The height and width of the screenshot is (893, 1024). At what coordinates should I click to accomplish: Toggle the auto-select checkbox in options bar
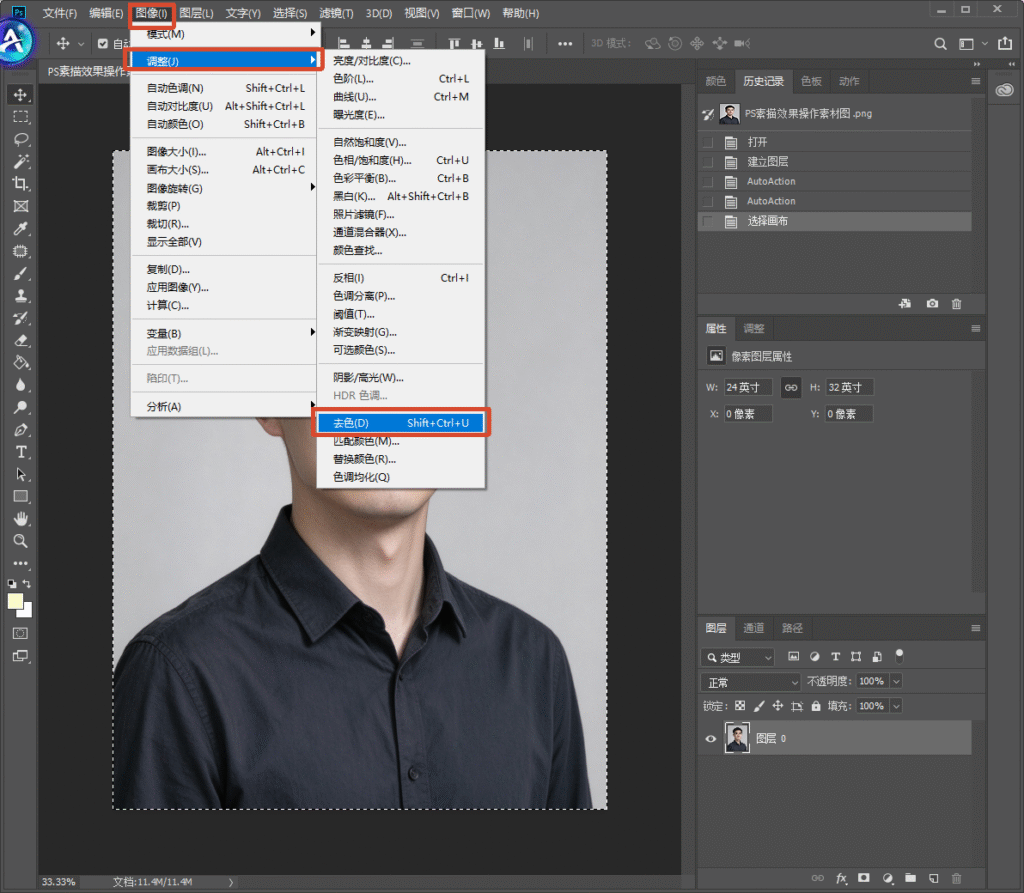103,44
